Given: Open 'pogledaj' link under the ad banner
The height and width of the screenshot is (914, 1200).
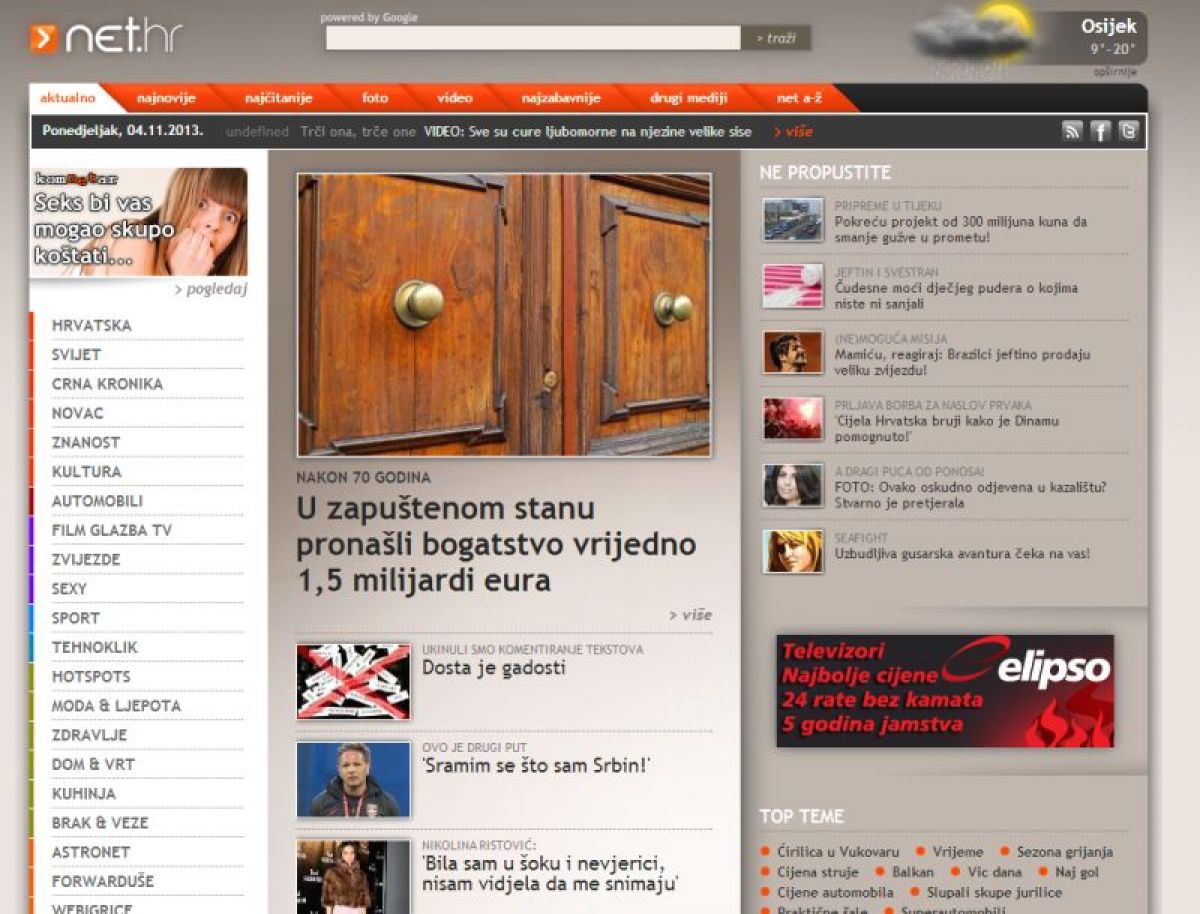Looking at the screenshot, I should [211, 290].
